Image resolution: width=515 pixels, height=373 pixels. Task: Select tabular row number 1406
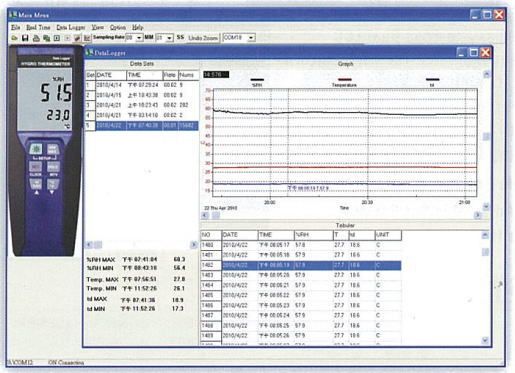[x=301, y=305]
